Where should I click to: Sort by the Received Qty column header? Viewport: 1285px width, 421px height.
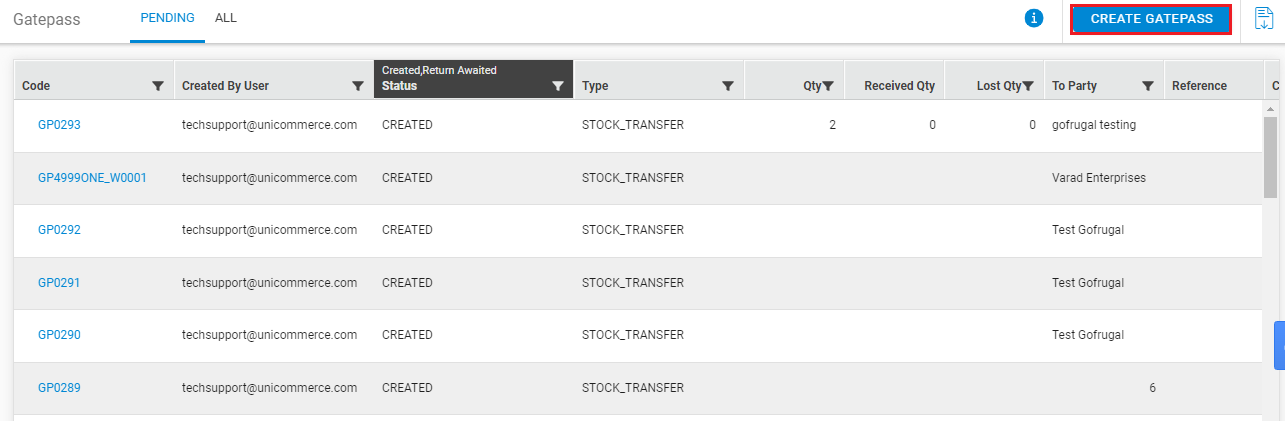point(899,86)
